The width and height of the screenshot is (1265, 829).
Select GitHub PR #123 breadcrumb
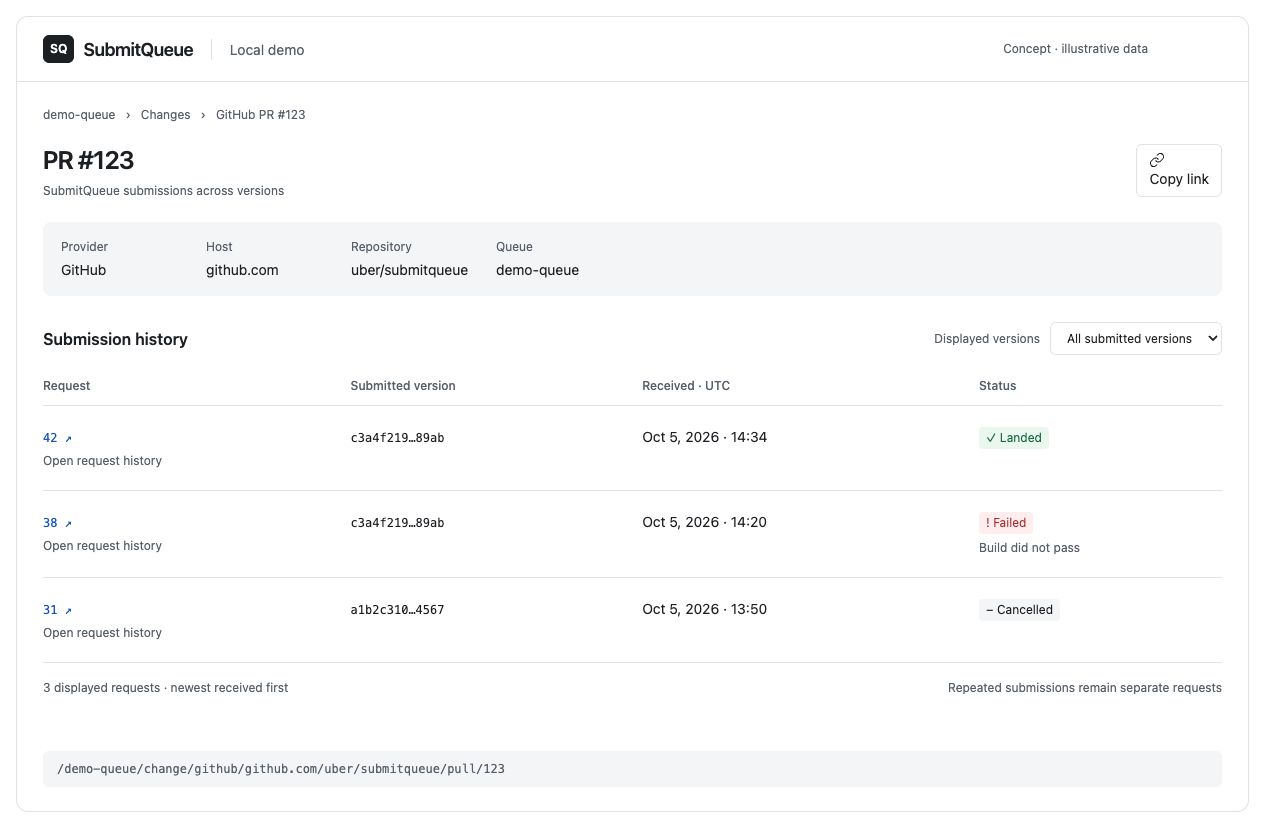pyautogui.click(x=261, y=115)
